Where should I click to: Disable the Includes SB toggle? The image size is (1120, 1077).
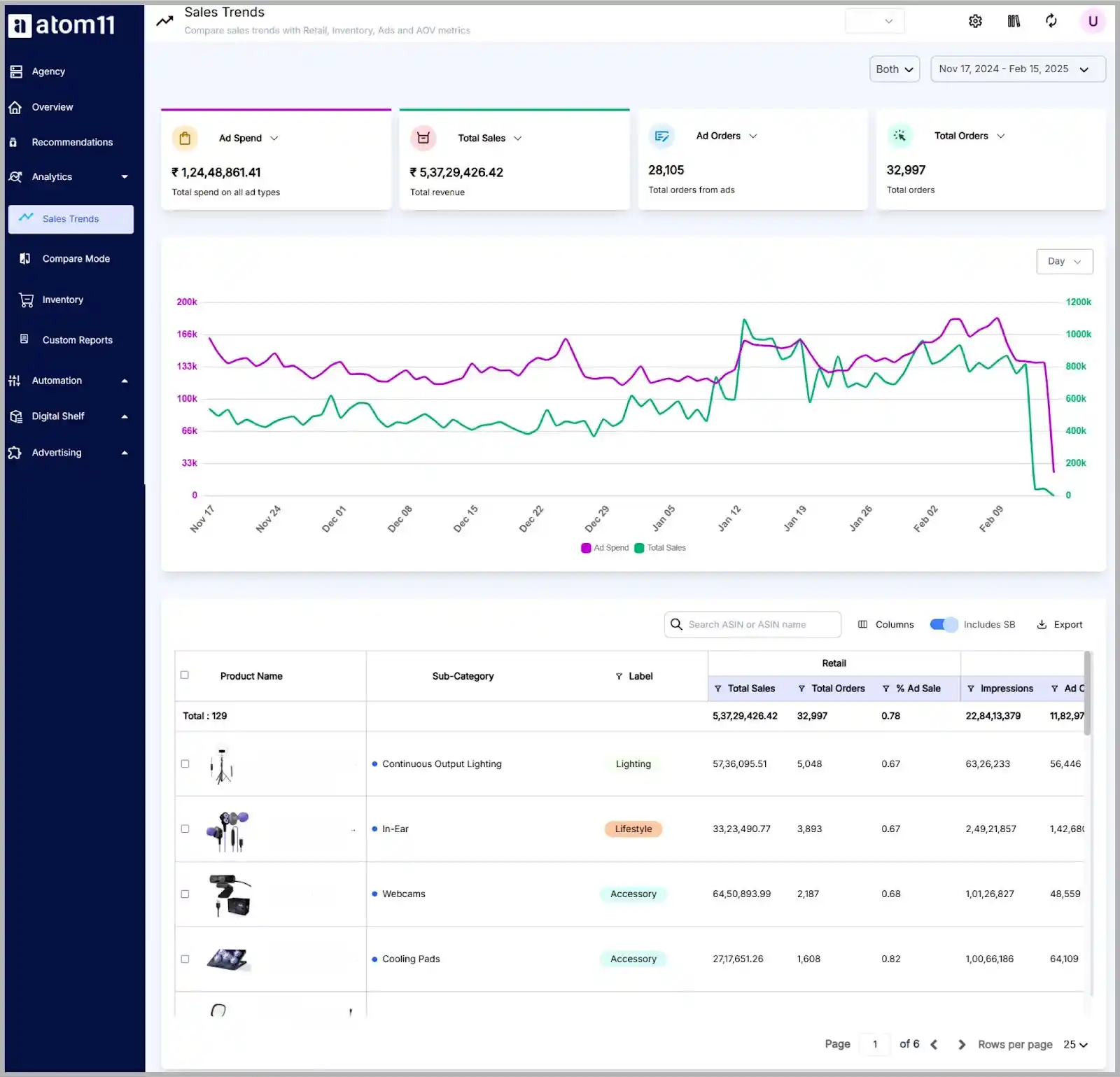[943, 624]
